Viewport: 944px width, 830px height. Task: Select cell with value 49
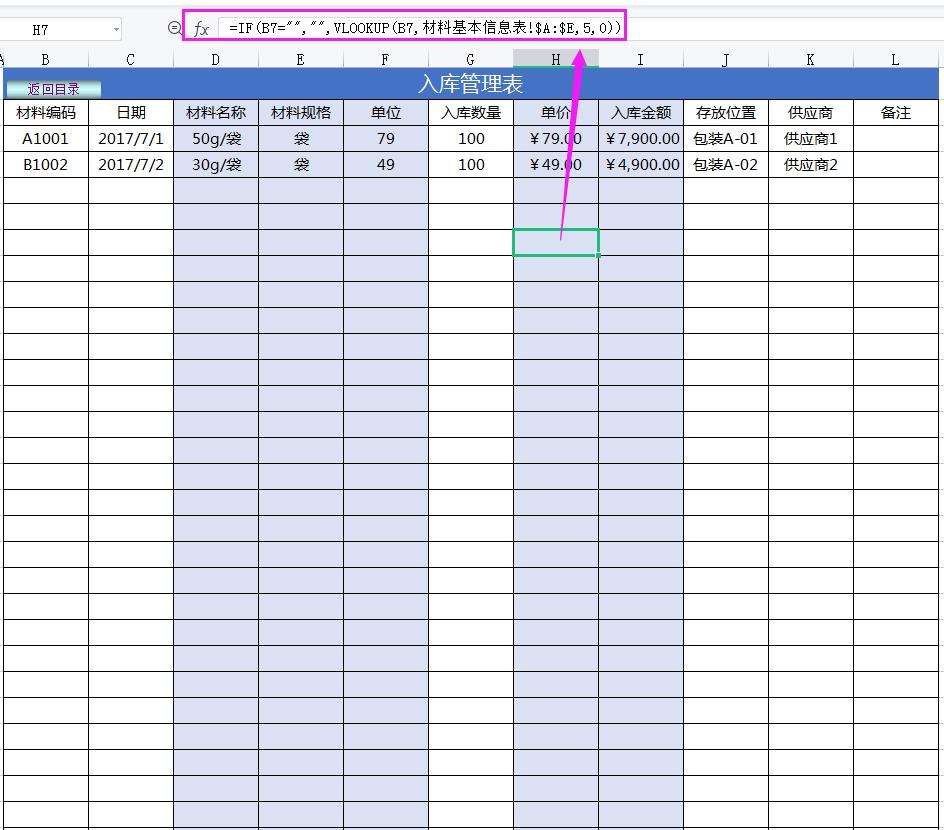tap(385, 164)
